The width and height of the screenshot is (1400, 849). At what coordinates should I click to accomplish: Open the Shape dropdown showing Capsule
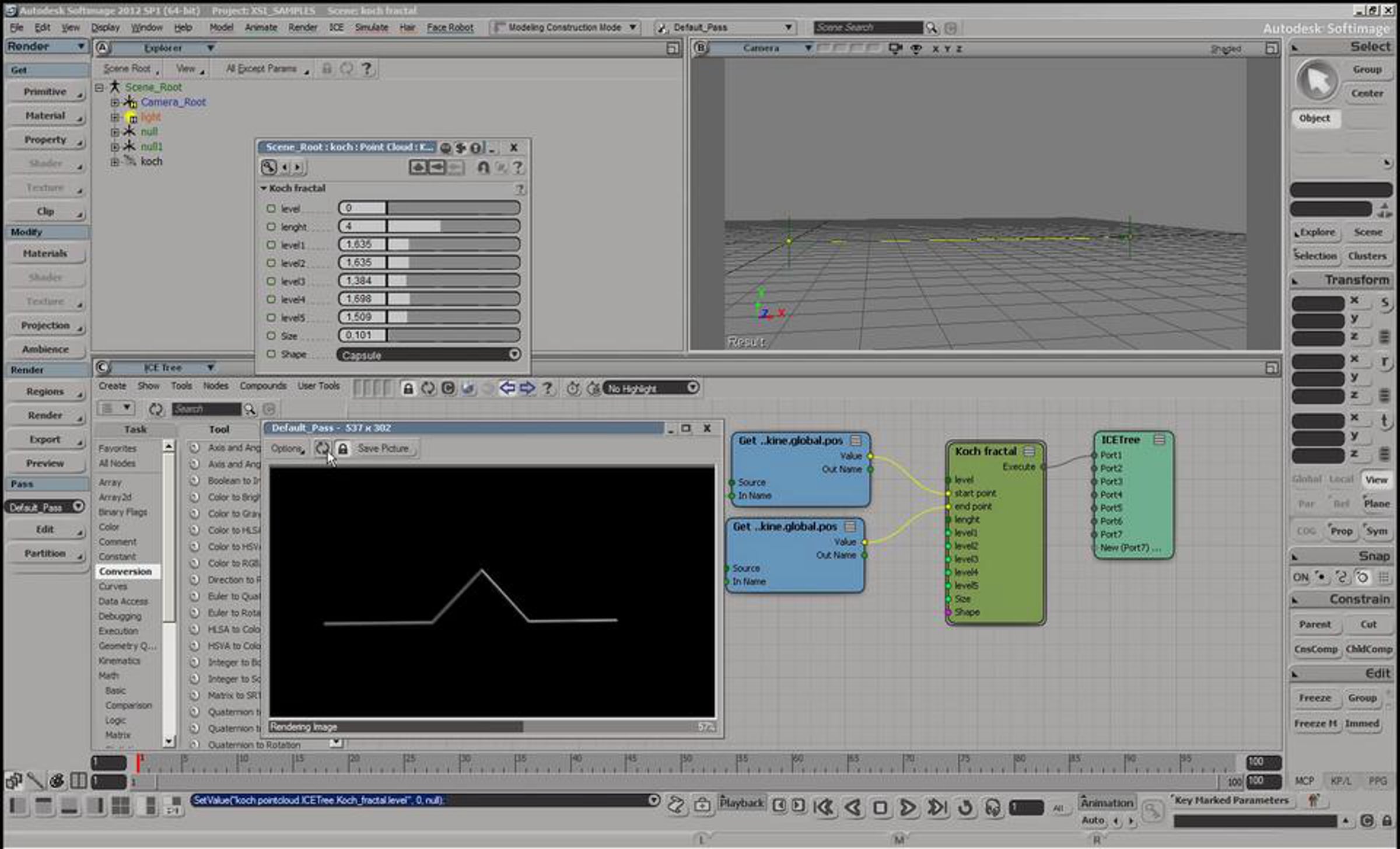(x=429, y=355)
